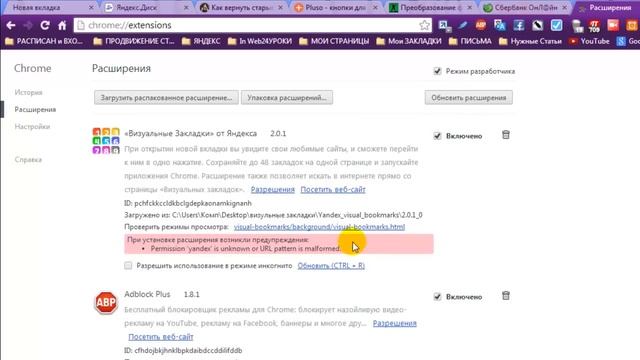The image size is (640, 360).
Task: Click Загрузить распакованное расширение button
Action: coord(166,98)
